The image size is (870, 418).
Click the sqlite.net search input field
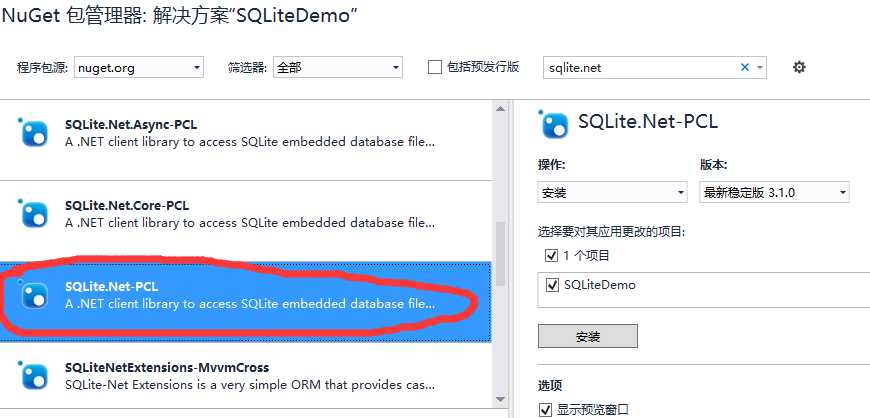click(x=640, y=68)
